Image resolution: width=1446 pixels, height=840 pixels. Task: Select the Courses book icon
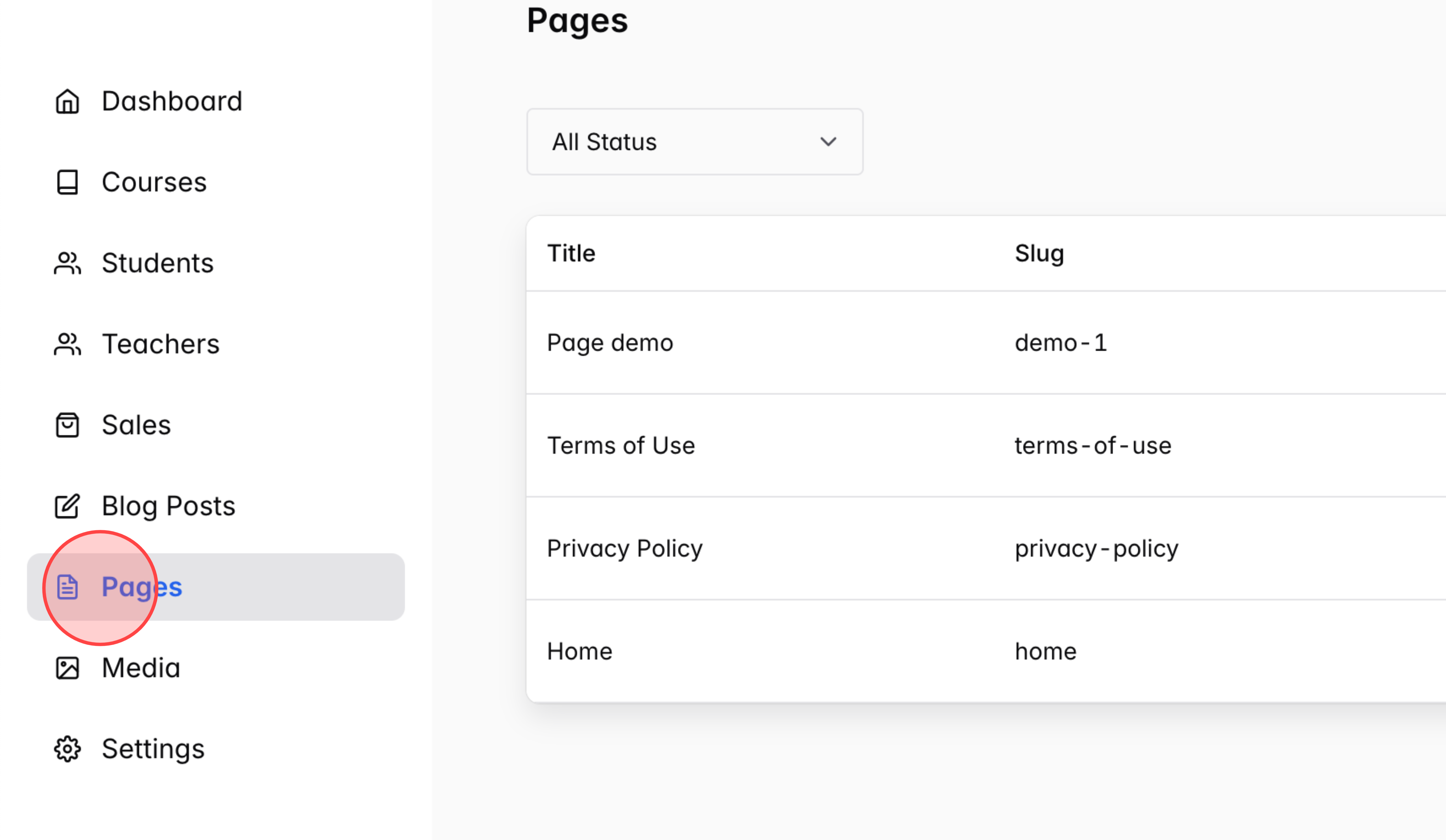[x=67, y=182]
